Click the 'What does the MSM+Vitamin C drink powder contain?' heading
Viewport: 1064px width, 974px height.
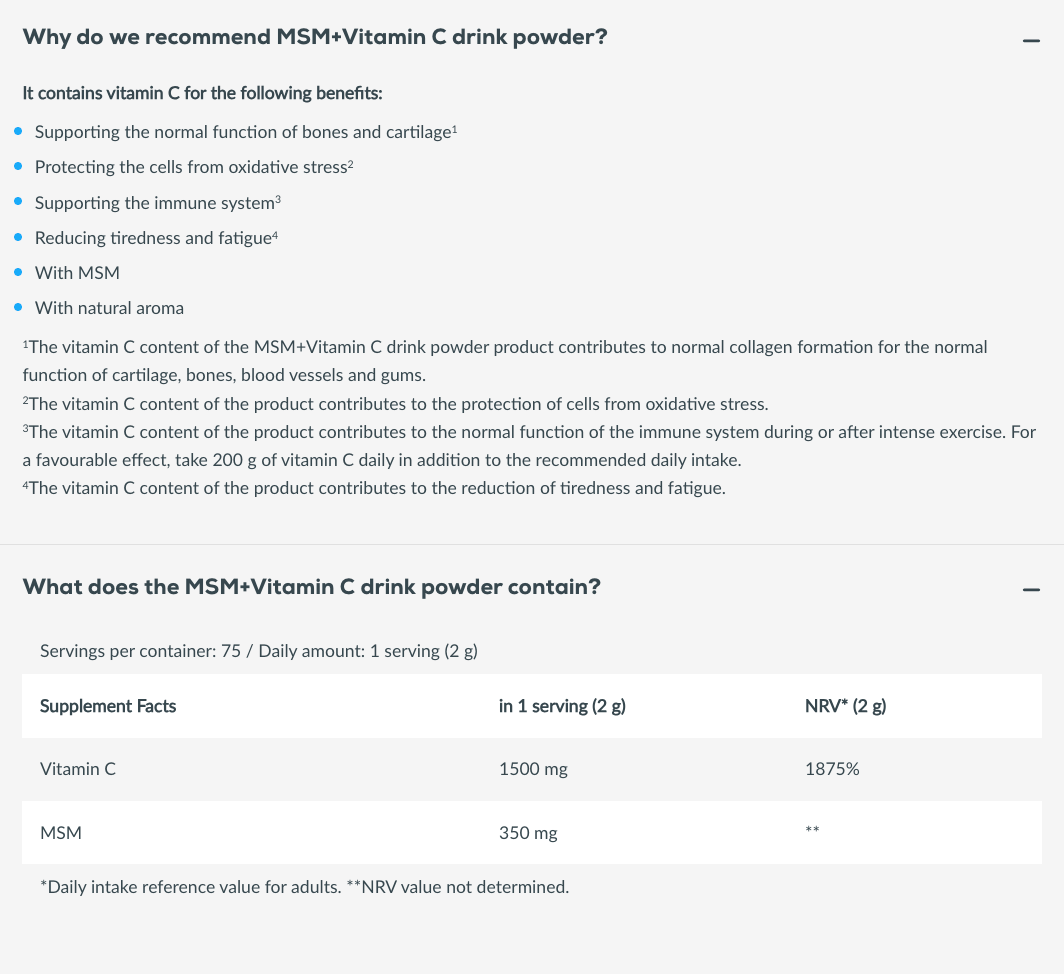(x=311, y=586)
